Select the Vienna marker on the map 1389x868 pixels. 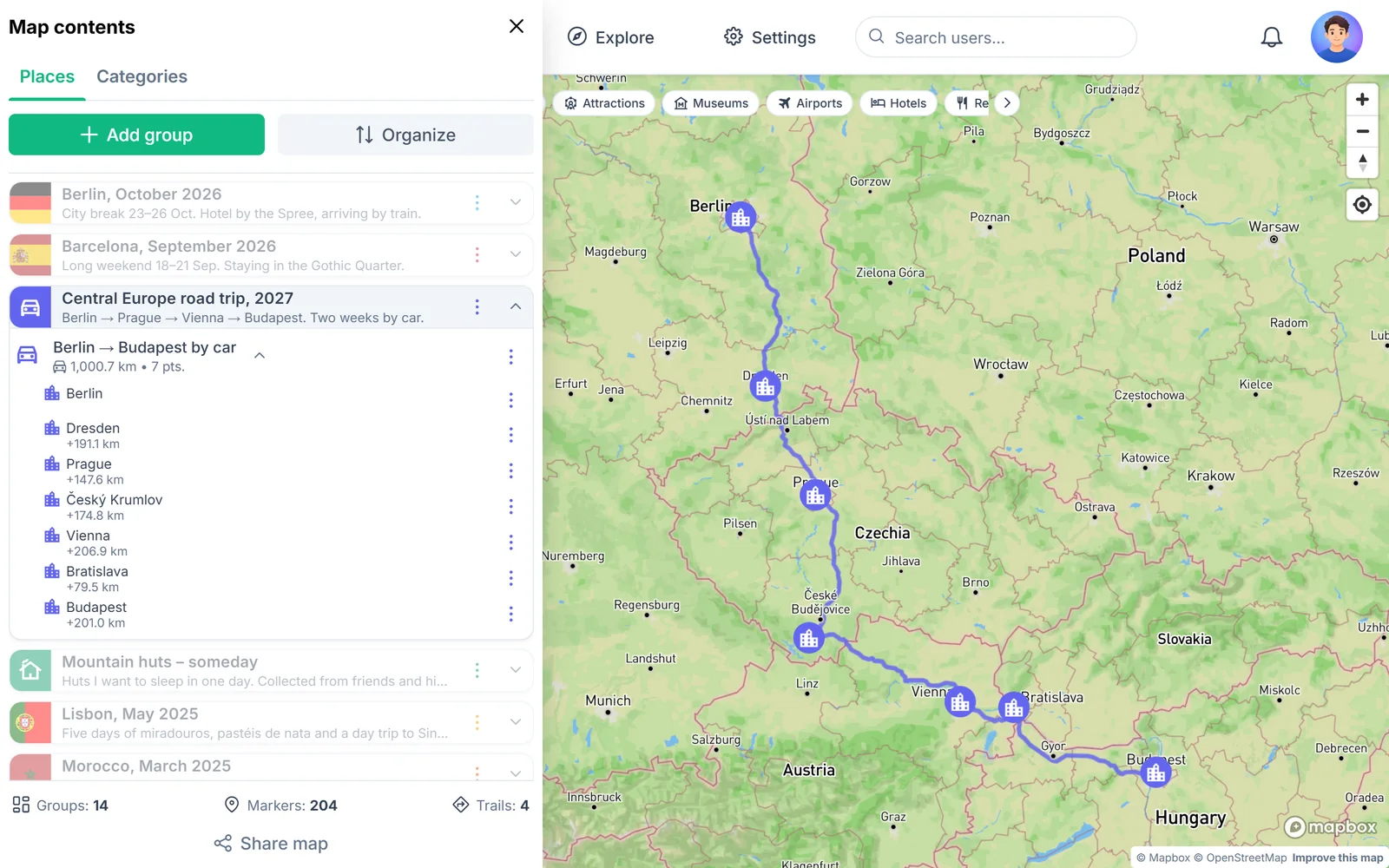[960, 702]
